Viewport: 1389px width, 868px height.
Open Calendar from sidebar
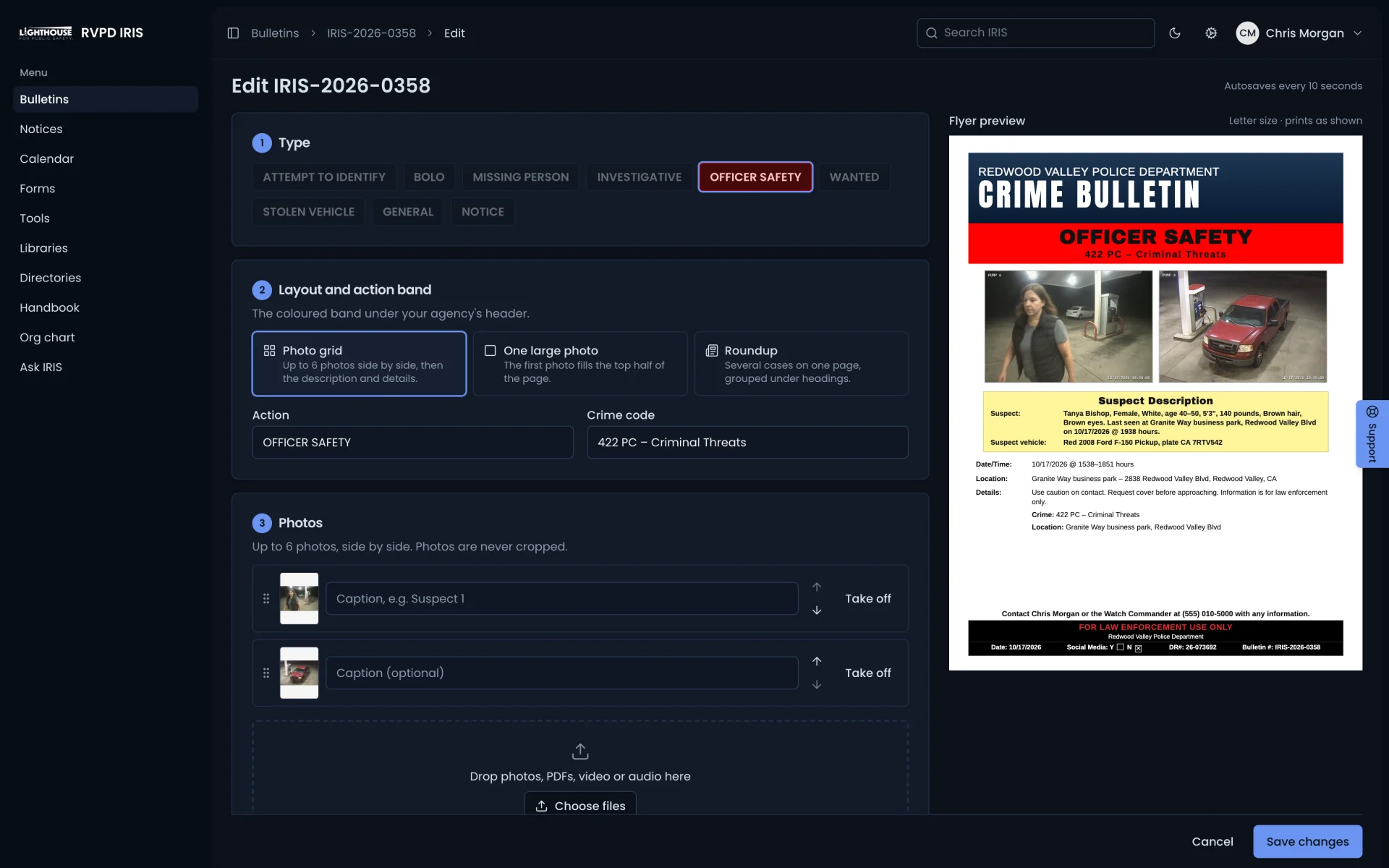106,158
